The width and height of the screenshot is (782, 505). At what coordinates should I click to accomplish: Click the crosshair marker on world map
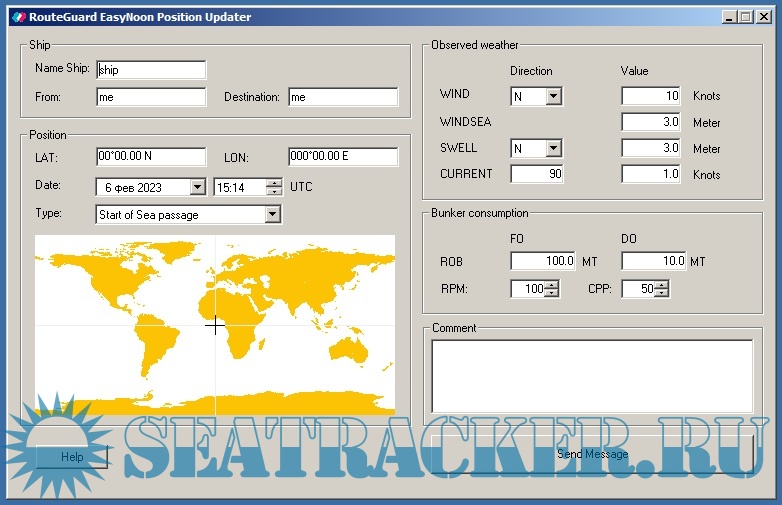(x=215, y=325)
